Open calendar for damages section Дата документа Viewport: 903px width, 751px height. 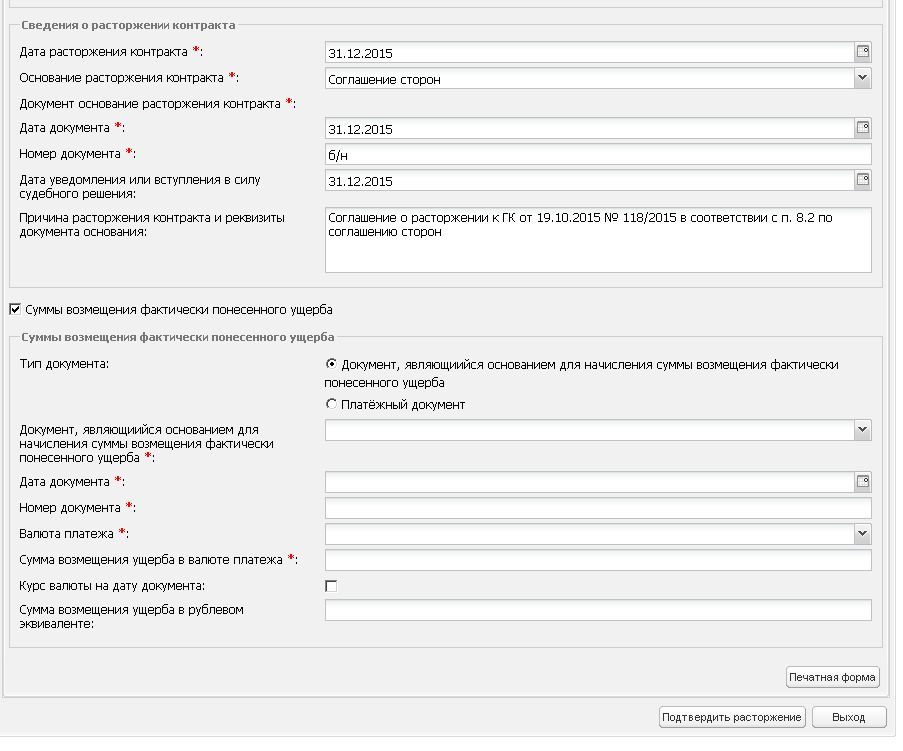[862, 481]
